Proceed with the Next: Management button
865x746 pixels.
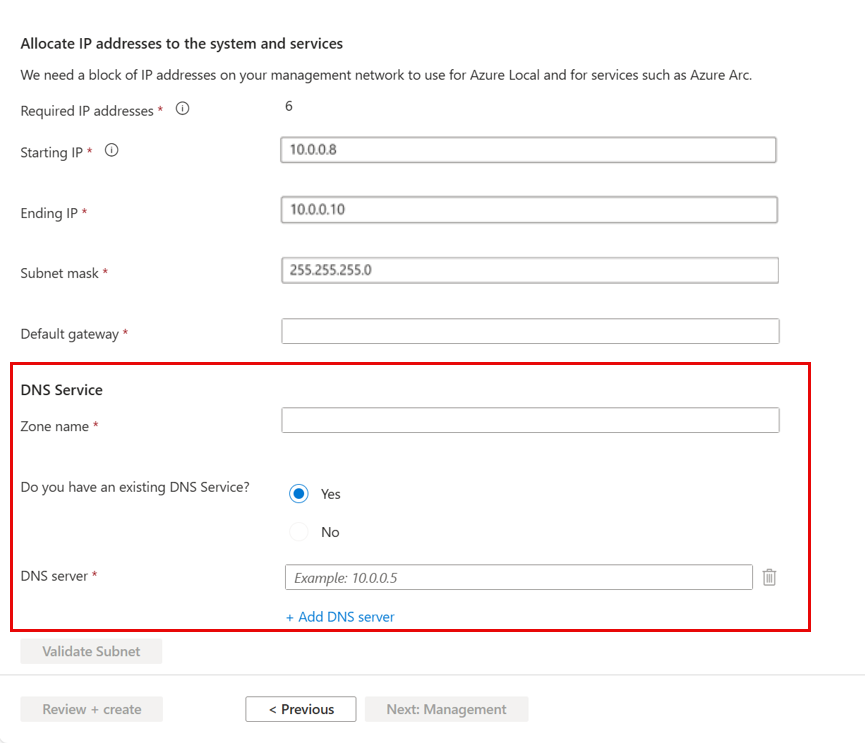[x=446, y=709]
